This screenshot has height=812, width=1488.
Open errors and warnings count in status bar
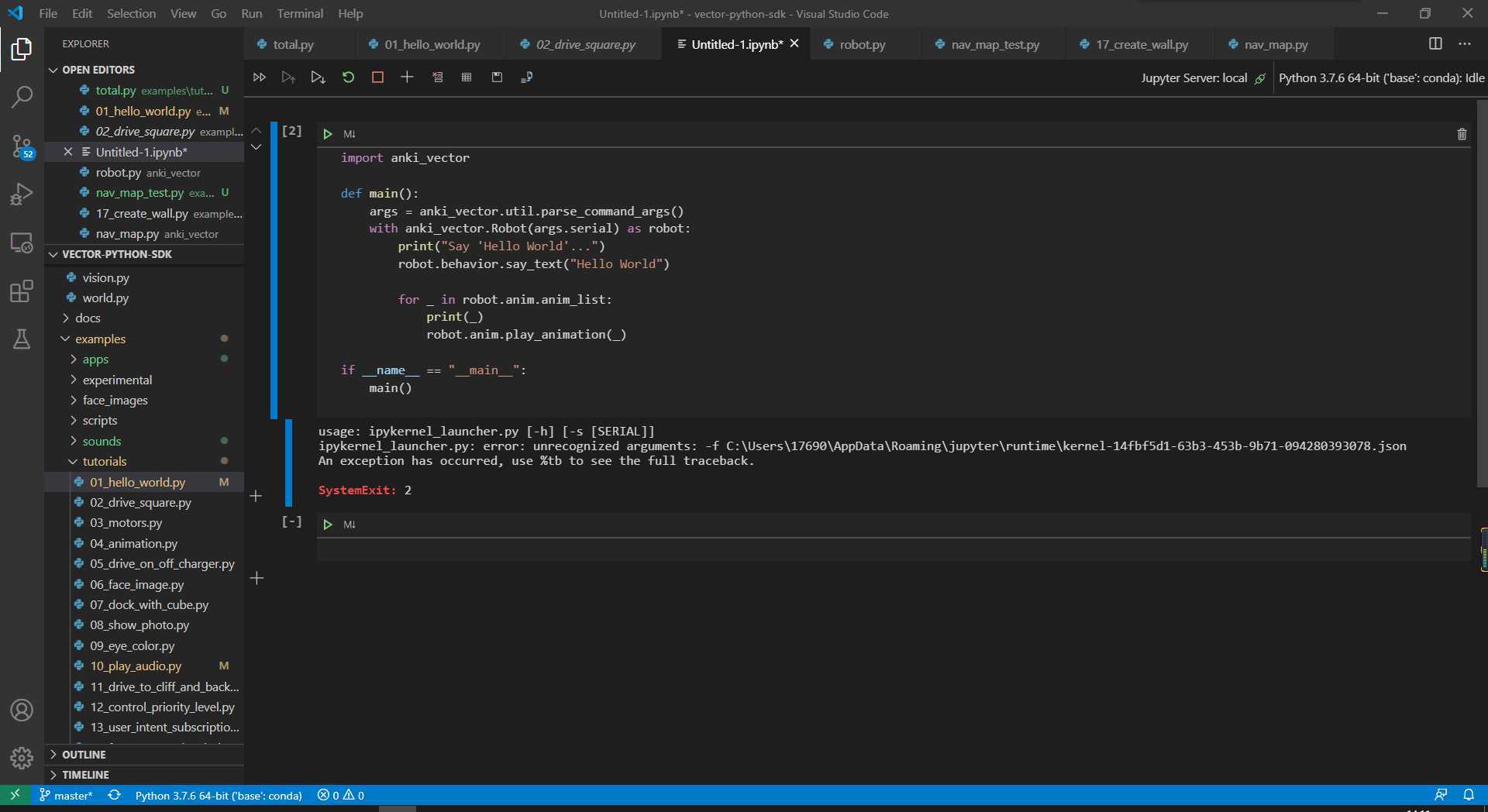(x=341, y=795)
